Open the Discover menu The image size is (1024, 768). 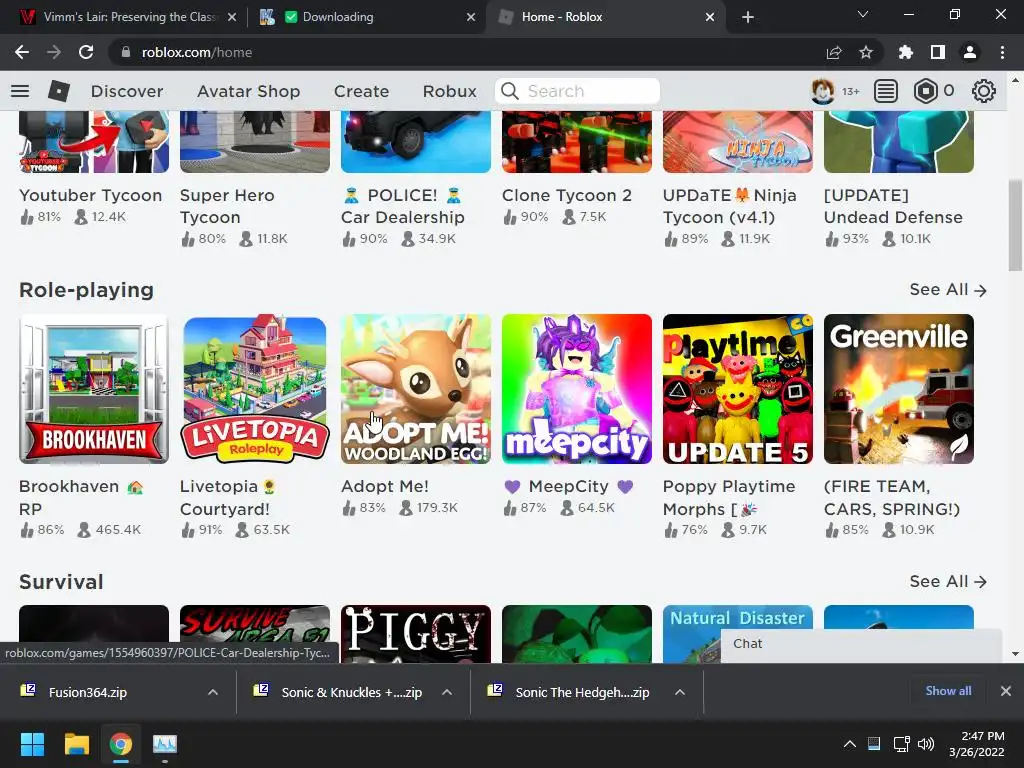coord(127,91)
